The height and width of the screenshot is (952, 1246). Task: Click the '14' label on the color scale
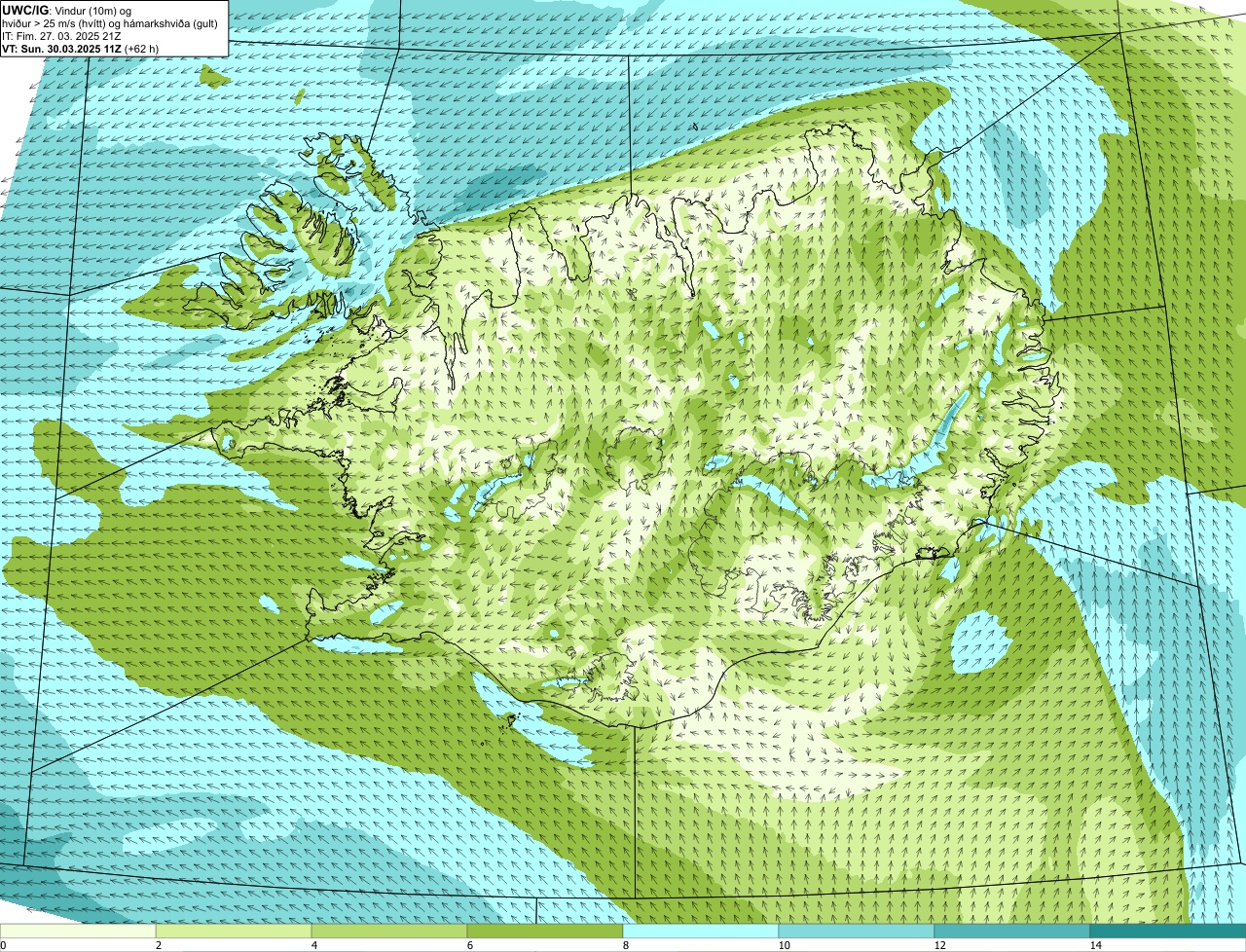1095,945
